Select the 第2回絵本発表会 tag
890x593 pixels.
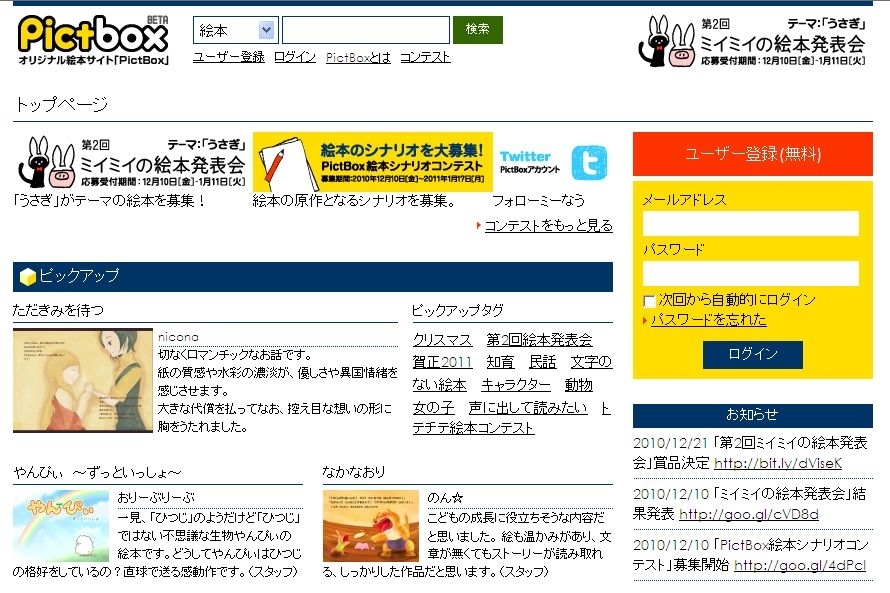(x=539, y=340)
